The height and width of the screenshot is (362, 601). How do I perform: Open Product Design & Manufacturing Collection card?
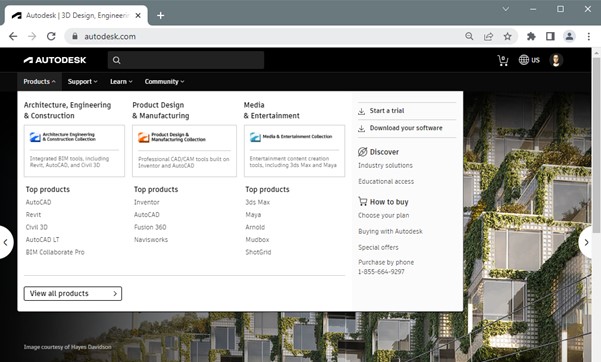[184, 151]
